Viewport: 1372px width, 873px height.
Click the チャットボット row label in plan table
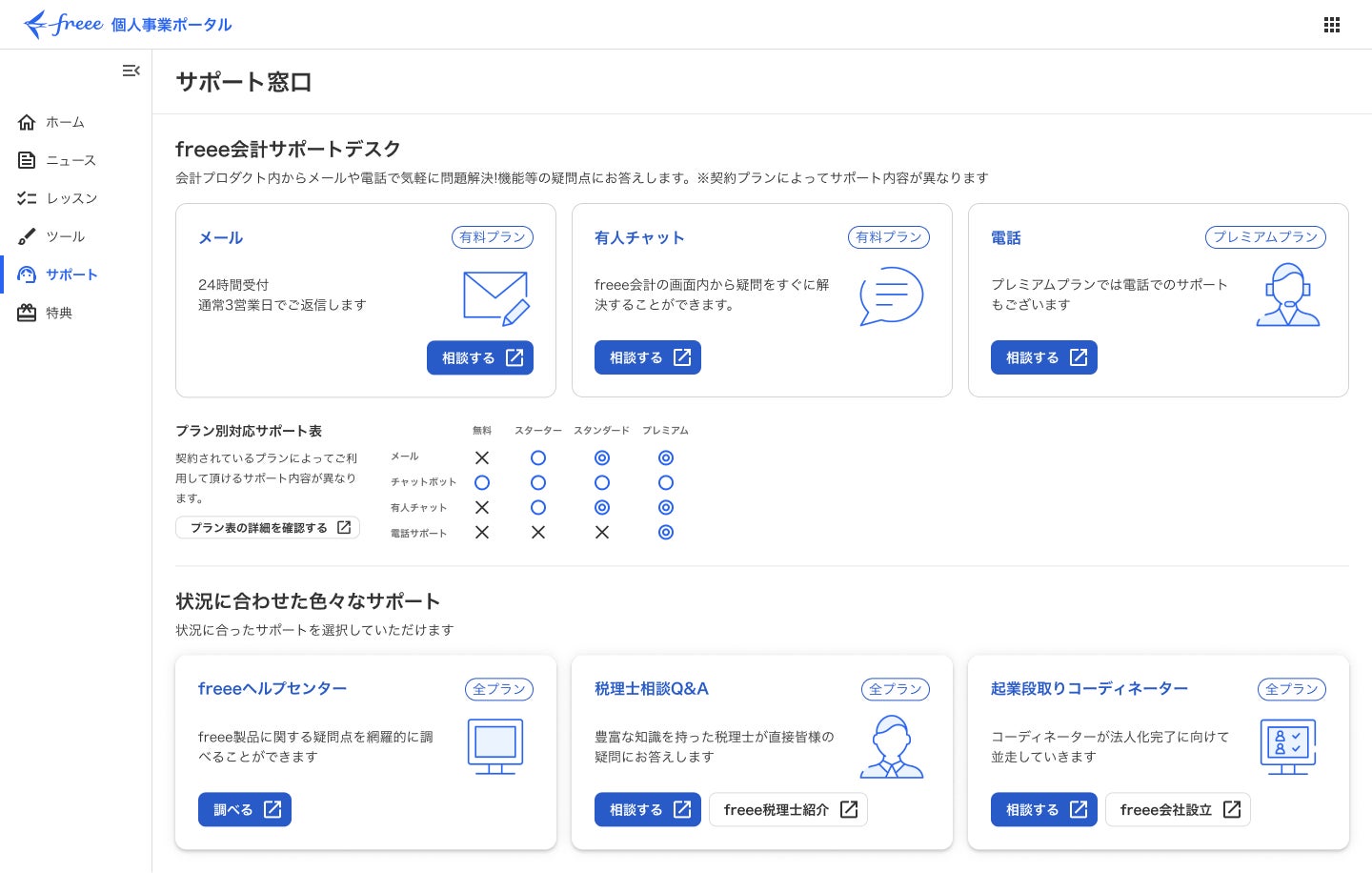pyautogui.click(x=423, y=482)
